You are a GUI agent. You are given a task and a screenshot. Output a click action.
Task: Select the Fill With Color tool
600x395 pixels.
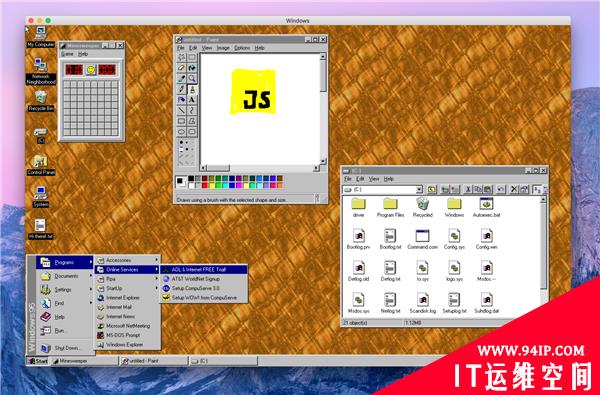coord(192,68)
